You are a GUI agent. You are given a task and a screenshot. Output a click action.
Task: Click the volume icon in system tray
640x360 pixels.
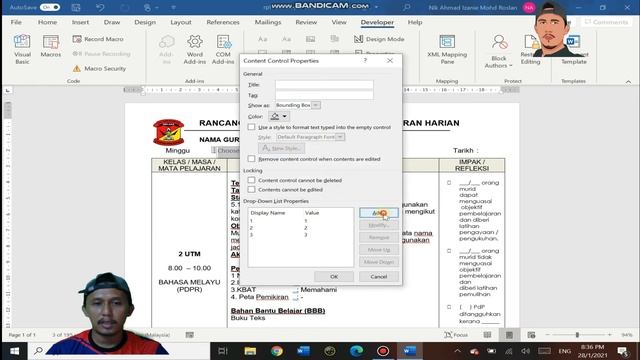click(526, 351)
